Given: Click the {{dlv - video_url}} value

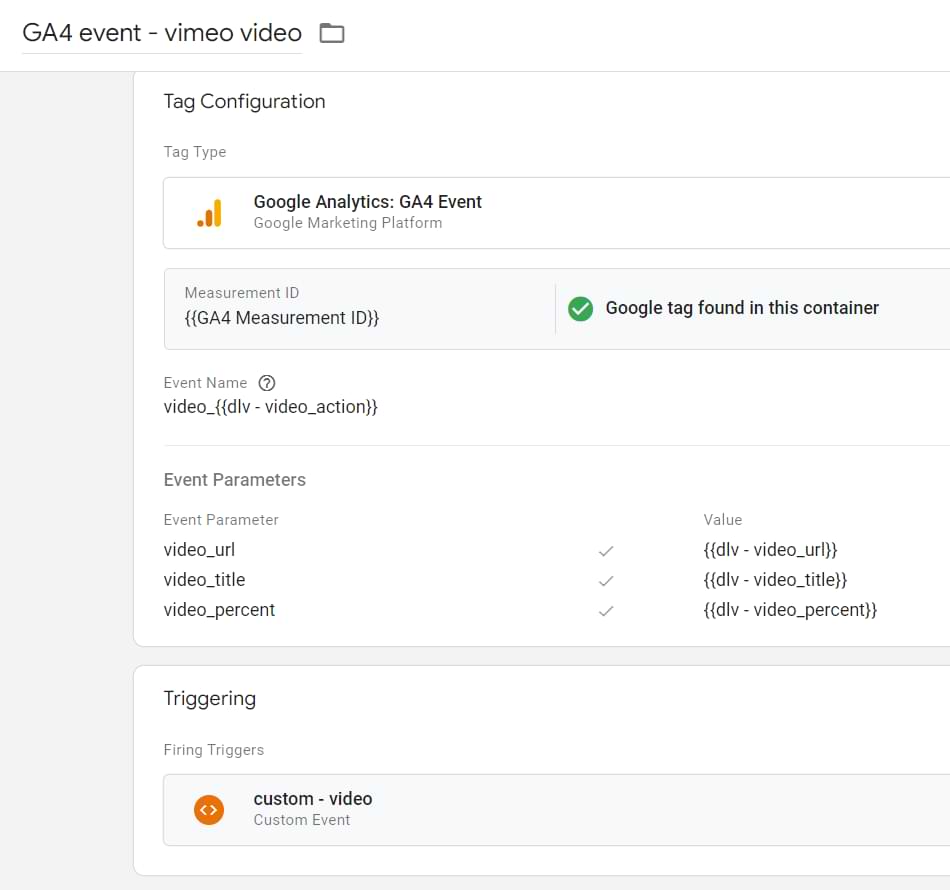Looking at the screenshot, I should coord(770,550).
